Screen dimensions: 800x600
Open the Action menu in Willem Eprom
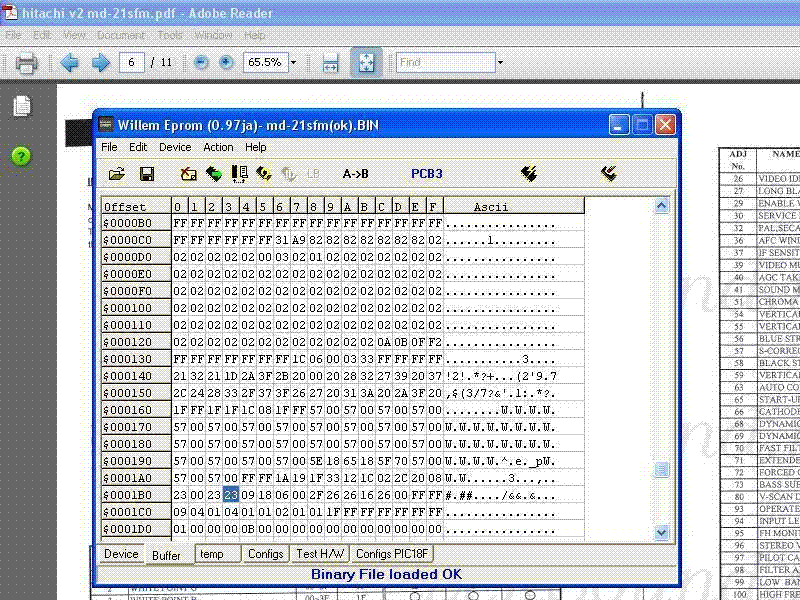coord(218,147)
